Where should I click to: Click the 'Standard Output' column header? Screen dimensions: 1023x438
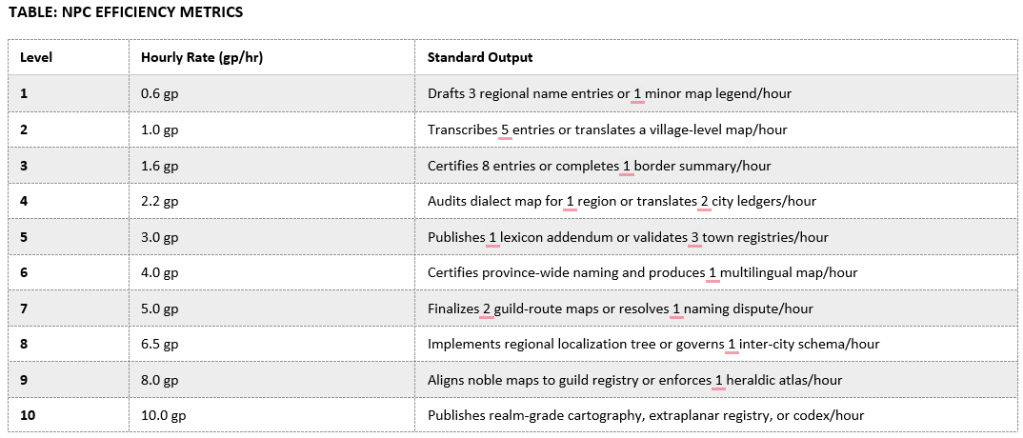[479, 57]
